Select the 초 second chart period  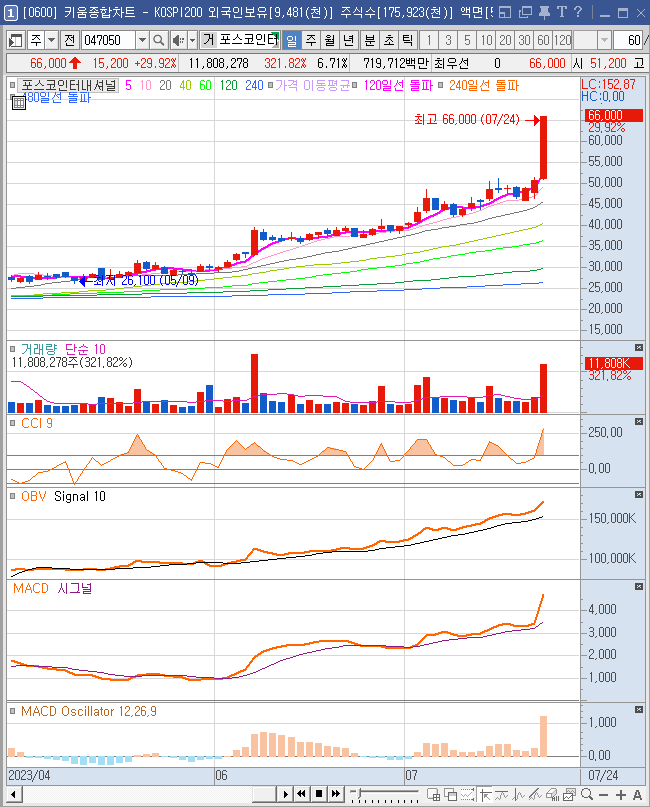coord(389,40)
